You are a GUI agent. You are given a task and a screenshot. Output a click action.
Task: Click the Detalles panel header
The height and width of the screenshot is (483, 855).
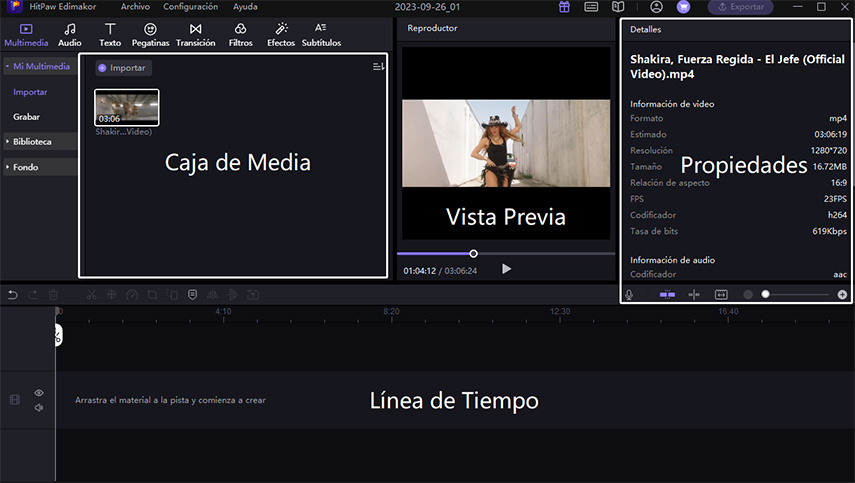tap(646, 29)
